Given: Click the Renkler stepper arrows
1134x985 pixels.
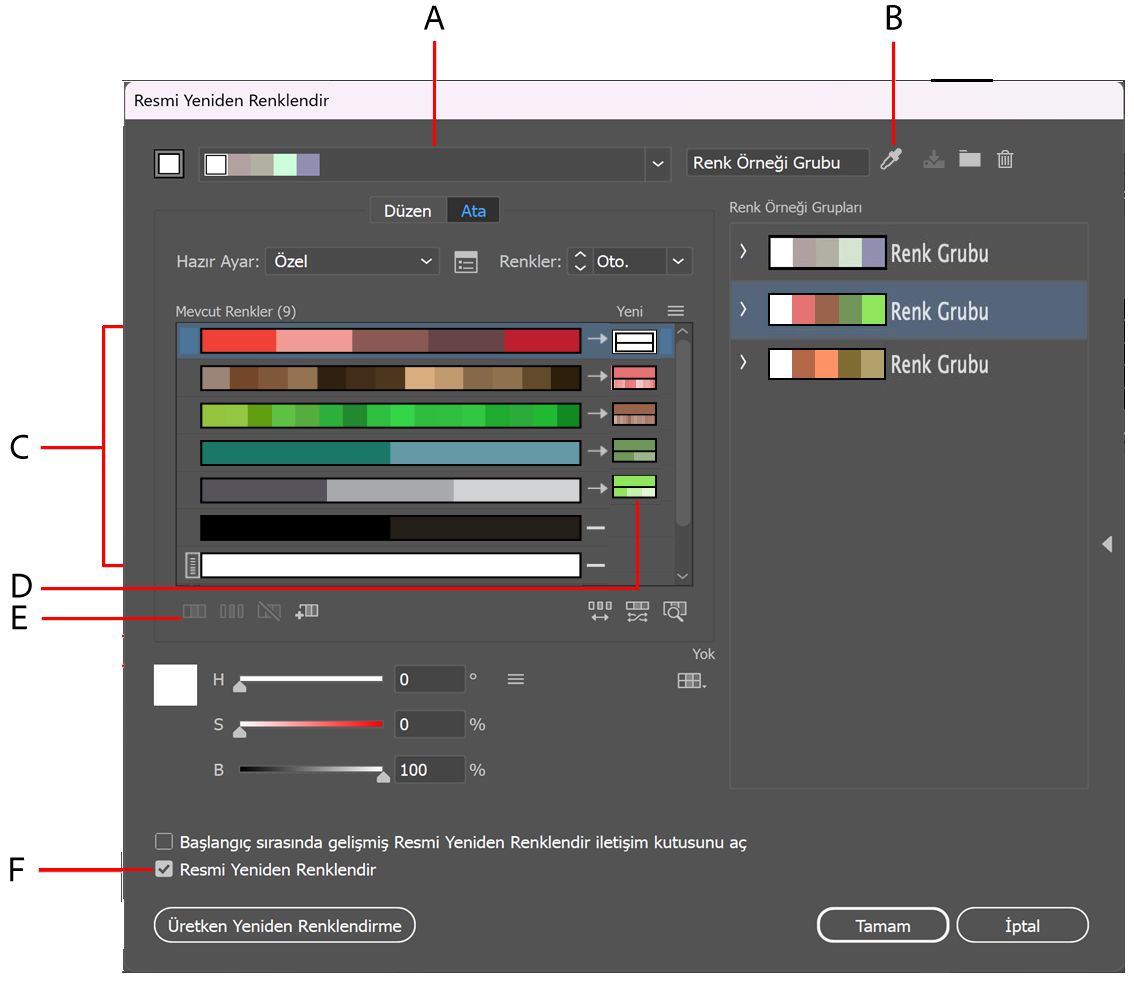Looking at the screenshot, I should coord(580,261).
